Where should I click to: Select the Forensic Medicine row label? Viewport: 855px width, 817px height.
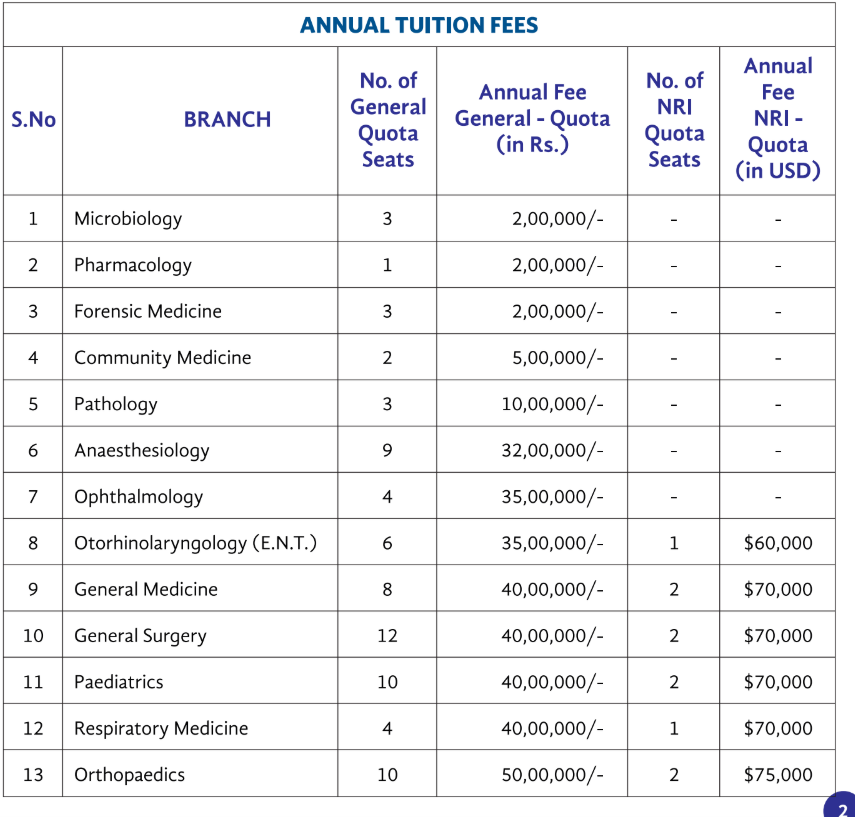tap(148, 311)
